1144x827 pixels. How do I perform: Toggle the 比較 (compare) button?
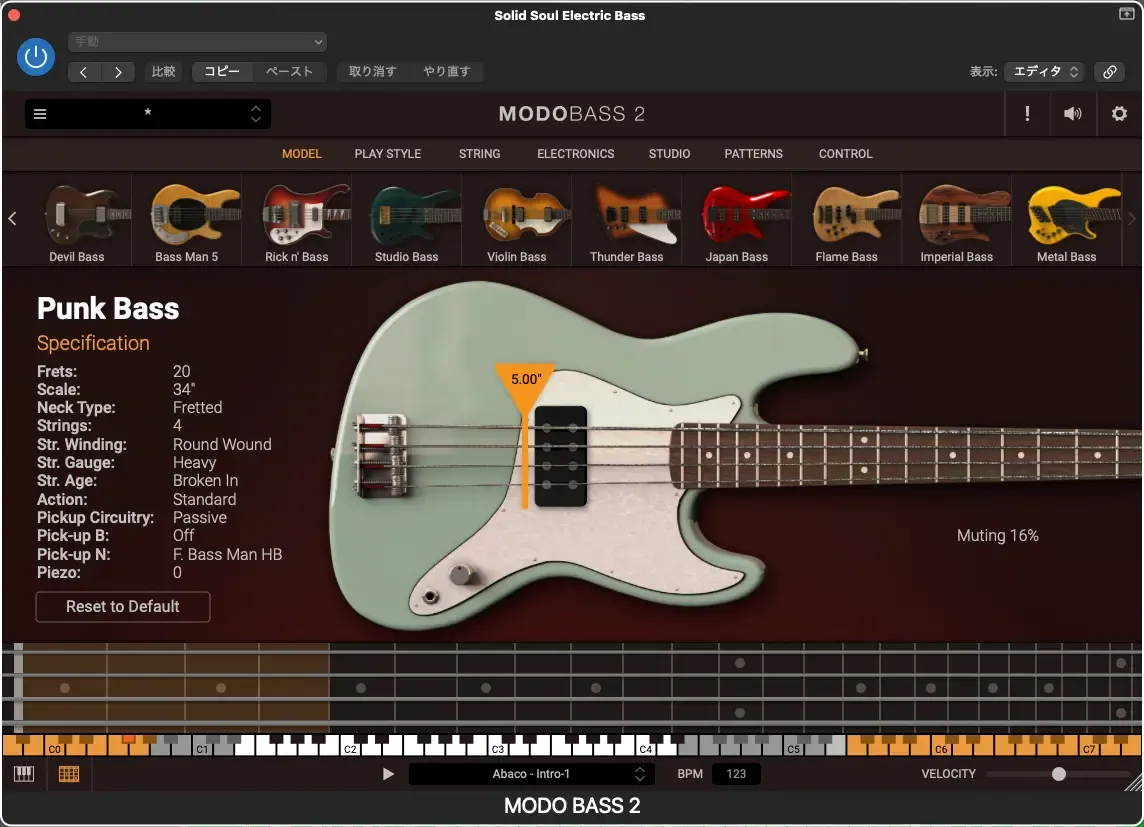coord(163,71)
